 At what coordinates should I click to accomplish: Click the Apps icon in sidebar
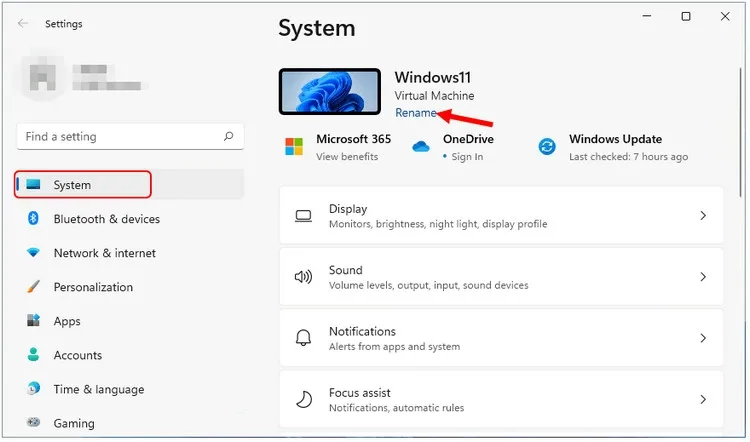[33, 321]
